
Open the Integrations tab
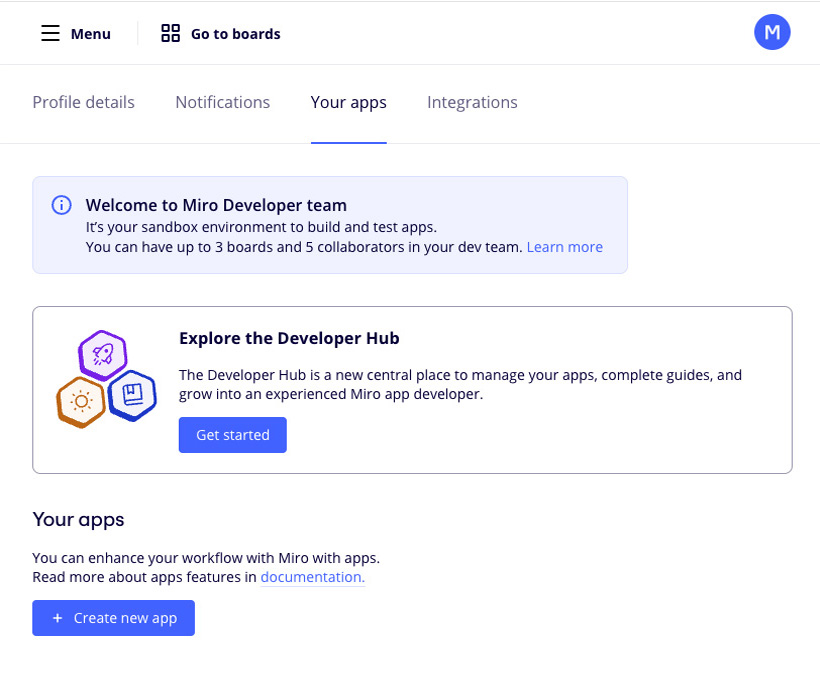tap(472, 102)
